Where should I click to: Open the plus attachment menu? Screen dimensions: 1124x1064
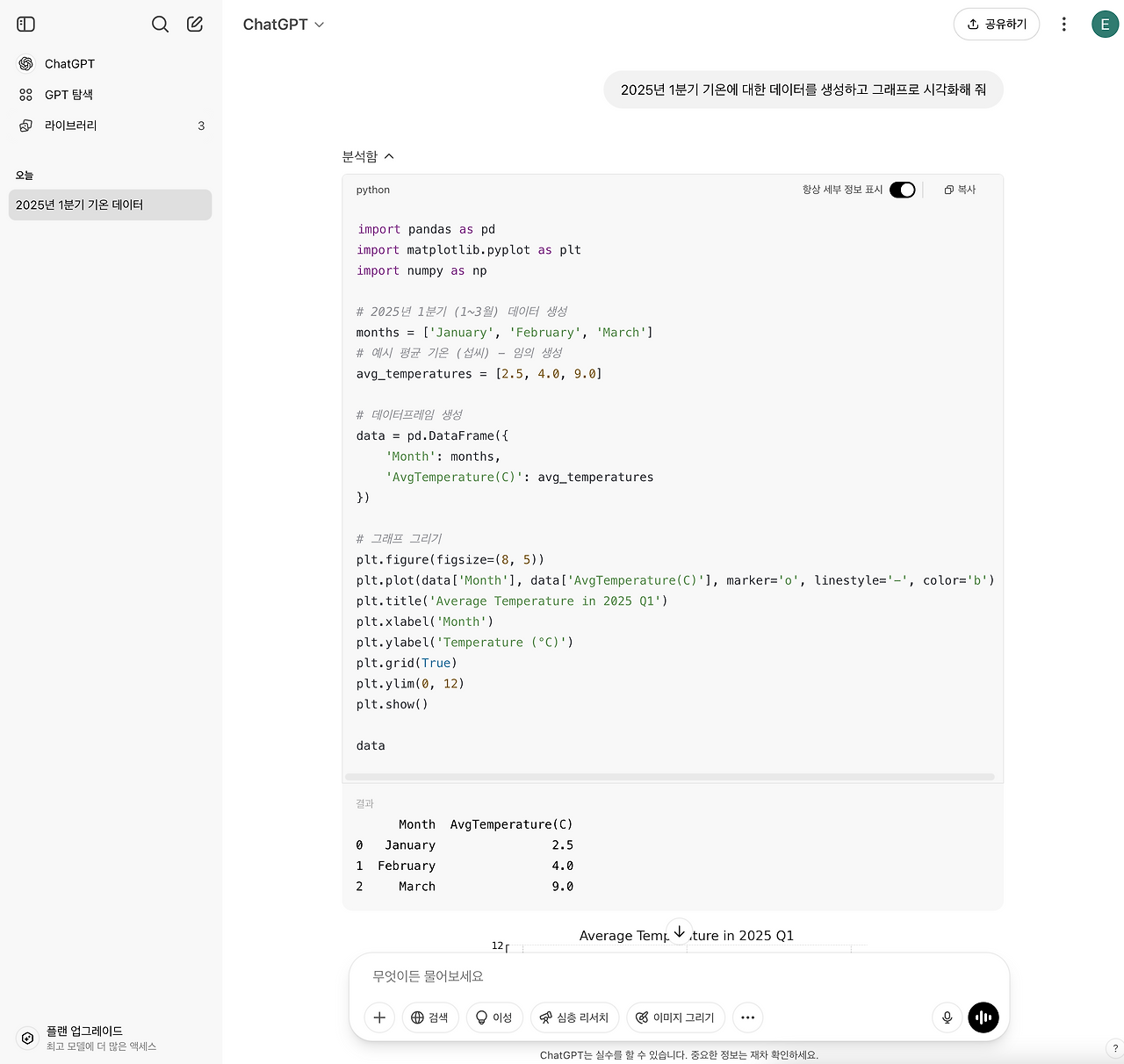379,1017
